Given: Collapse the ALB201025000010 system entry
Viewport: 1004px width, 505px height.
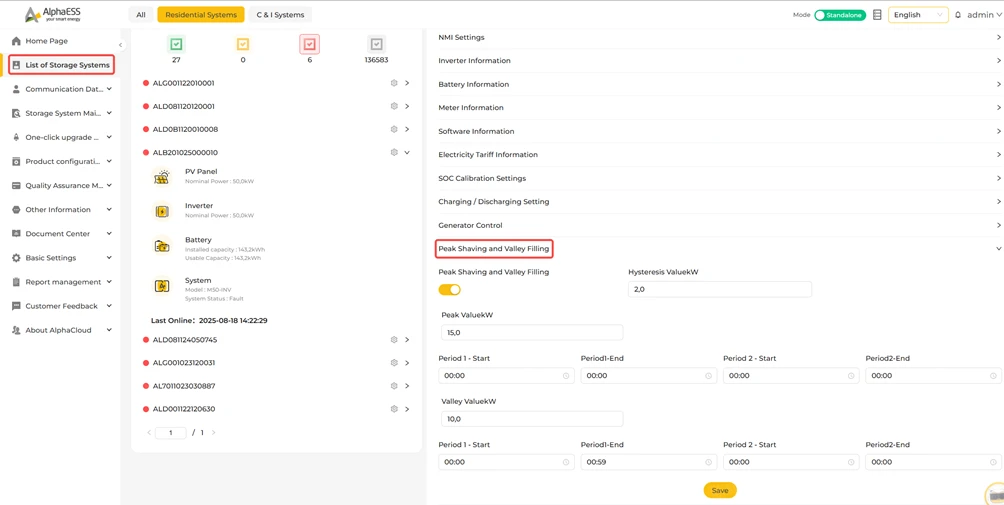Looking at the screenshot, I should click(x=407, y=153).
